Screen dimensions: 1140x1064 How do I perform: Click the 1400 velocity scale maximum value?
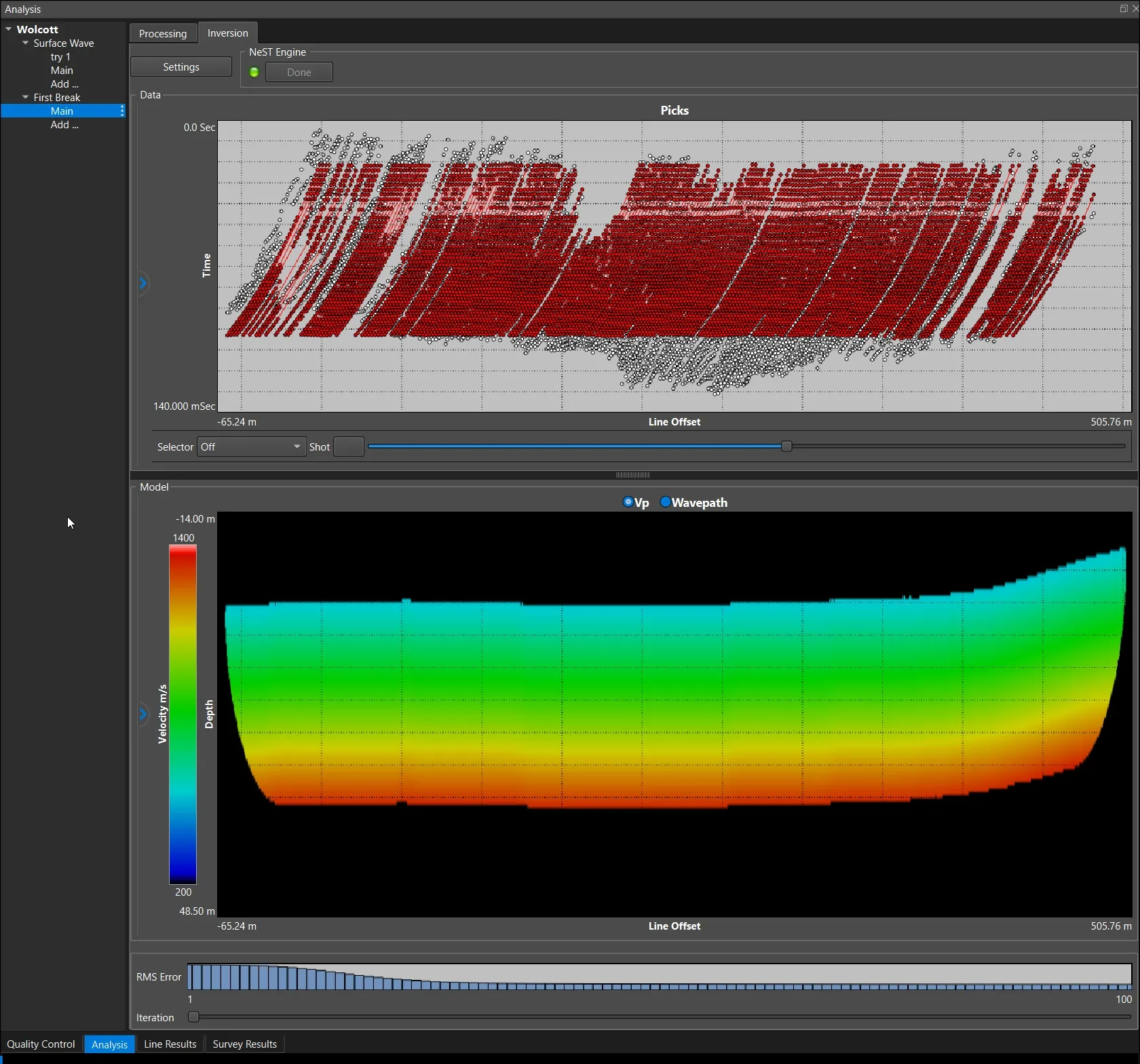(183, 537)
